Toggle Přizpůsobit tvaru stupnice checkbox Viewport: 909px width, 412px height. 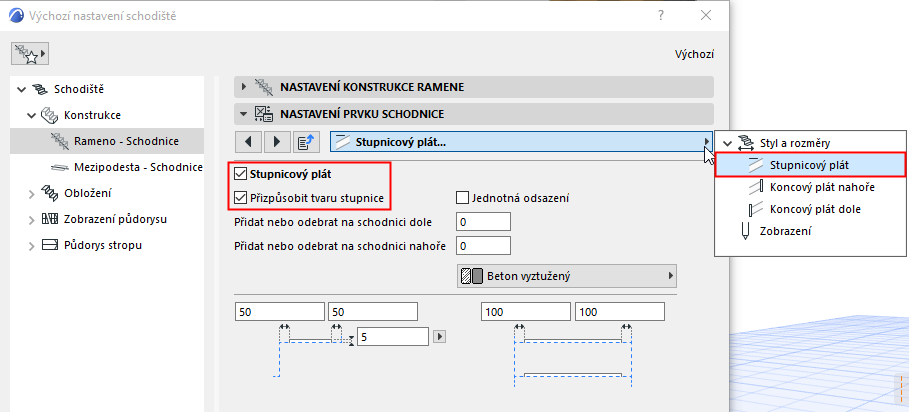(x=240, y=197)
